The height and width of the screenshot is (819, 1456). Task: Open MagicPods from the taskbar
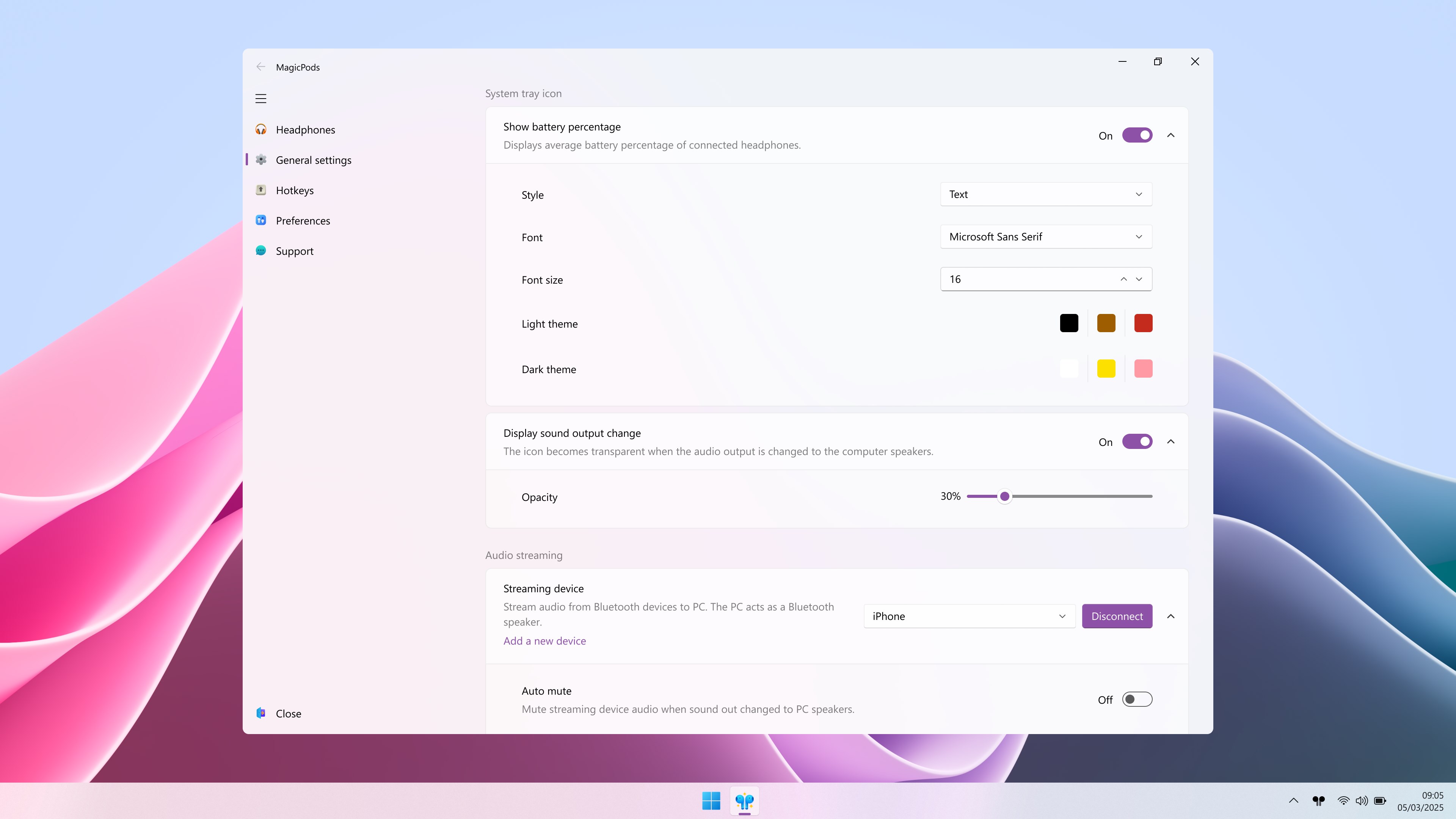coord(744,801)
